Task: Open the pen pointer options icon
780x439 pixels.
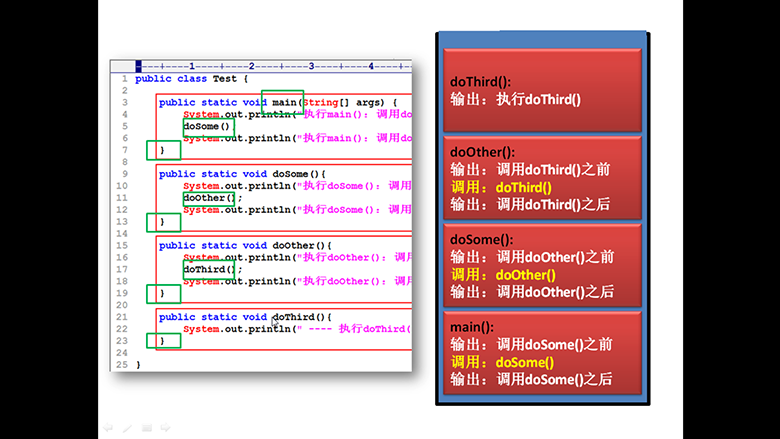Action: 127,428
